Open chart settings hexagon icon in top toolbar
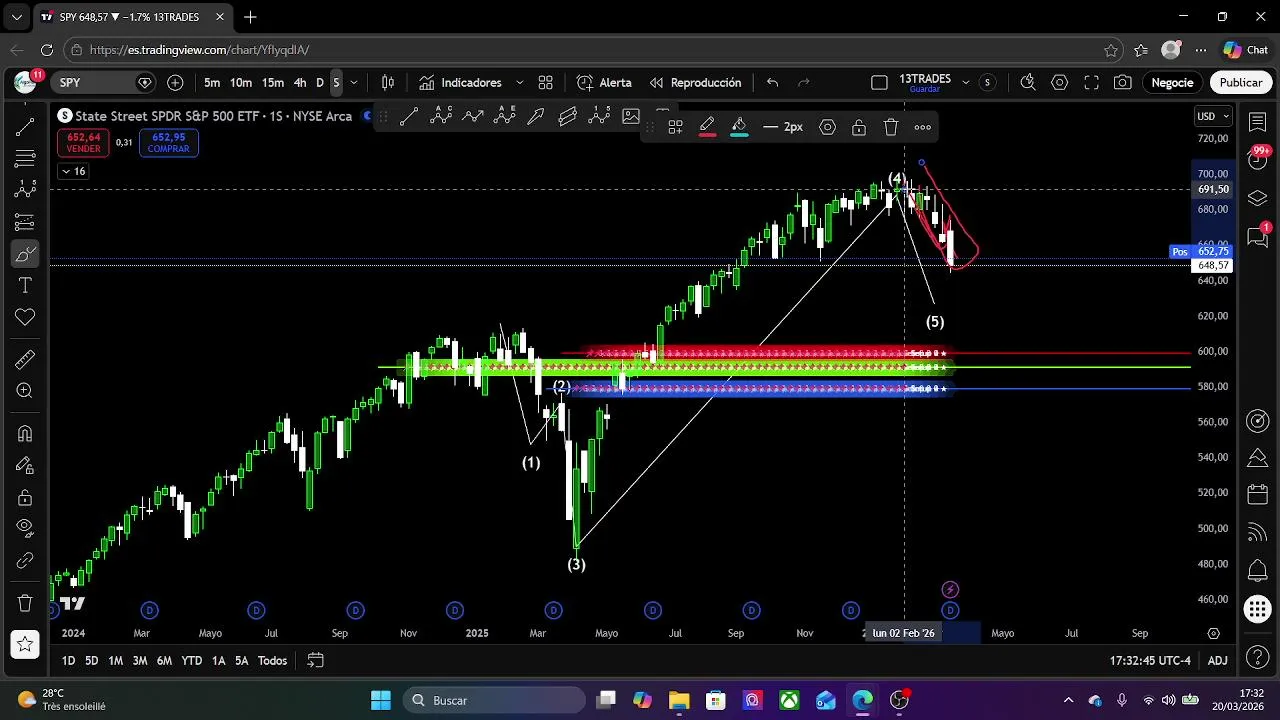The image size is (1280, 720). point(1059,83)
